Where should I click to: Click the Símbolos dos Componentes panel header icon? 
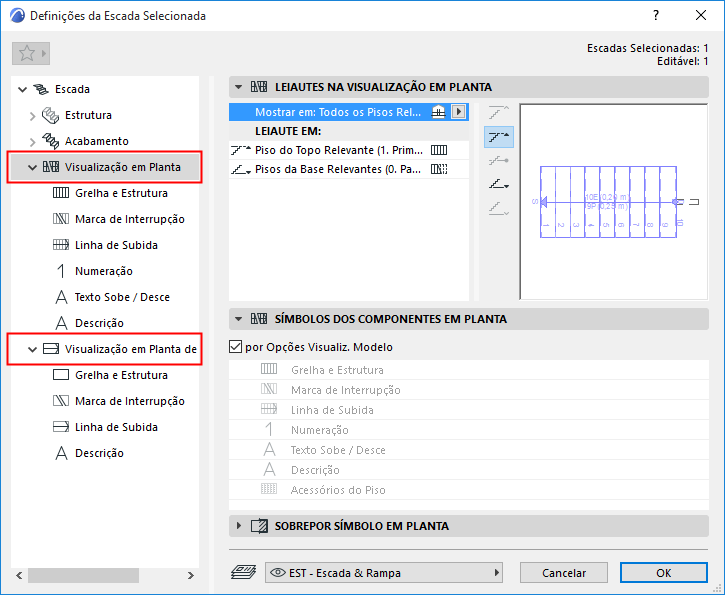pos(259,319)
